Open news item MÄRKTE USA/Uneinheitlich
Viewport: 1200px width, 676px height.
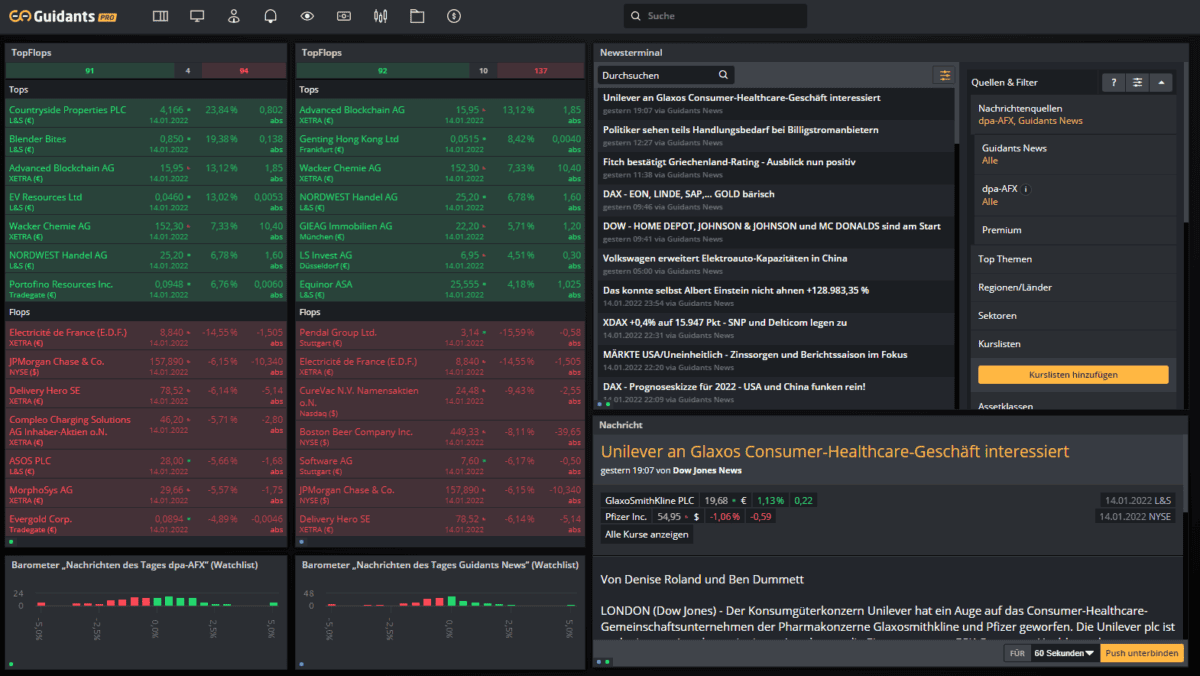coord(776,359)
